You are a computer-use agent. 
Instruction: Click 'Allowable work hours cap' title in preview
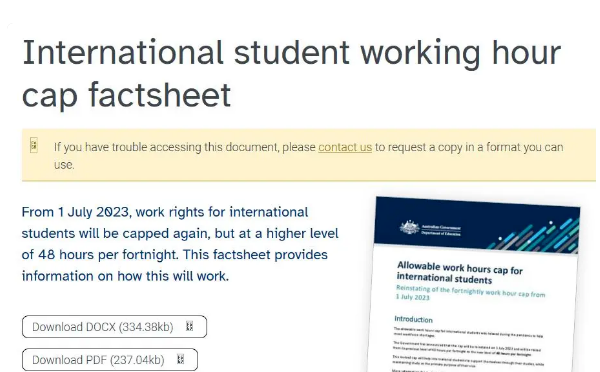(459, 272)
